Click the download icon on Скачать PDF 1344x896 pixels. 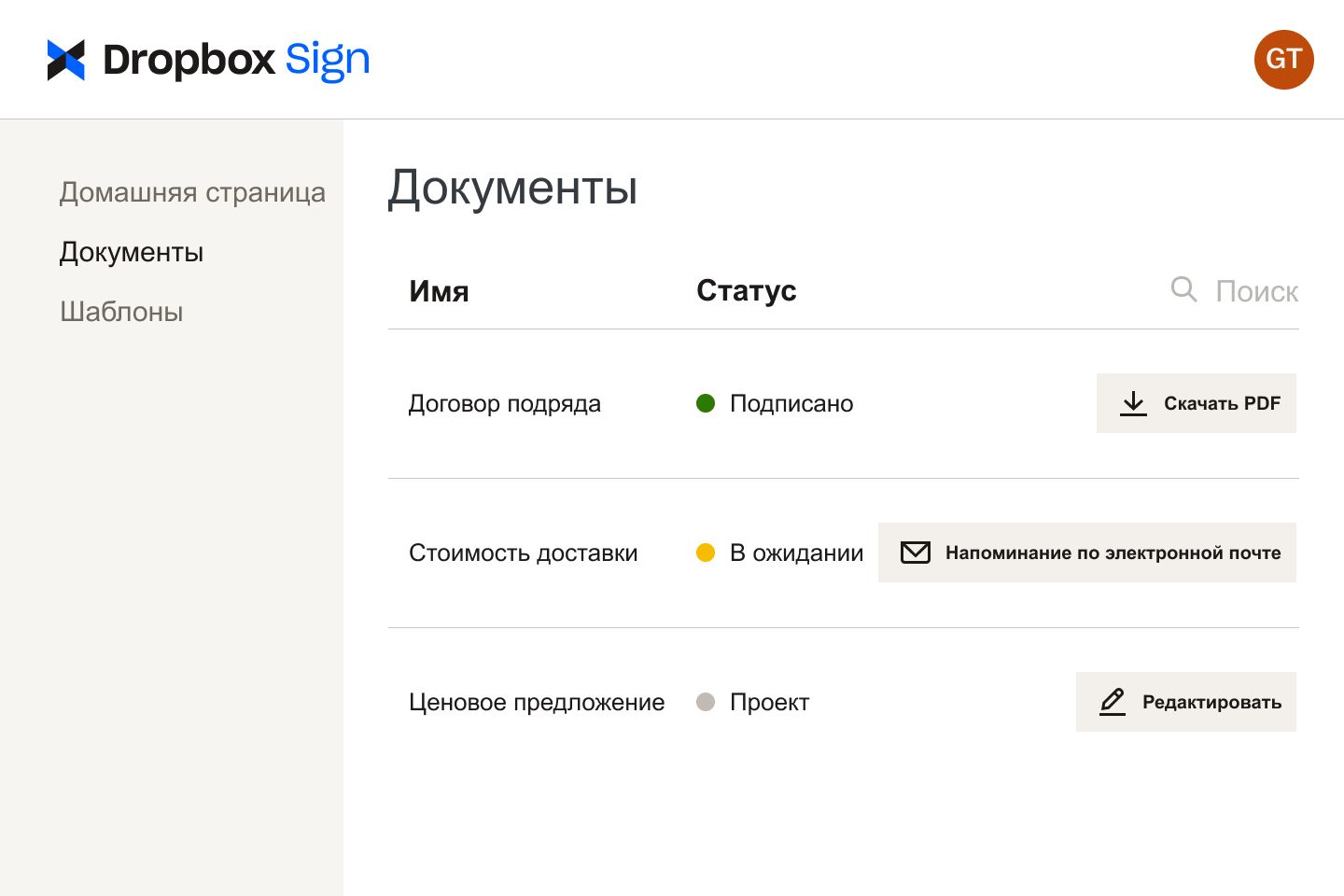pos(1133,403)
